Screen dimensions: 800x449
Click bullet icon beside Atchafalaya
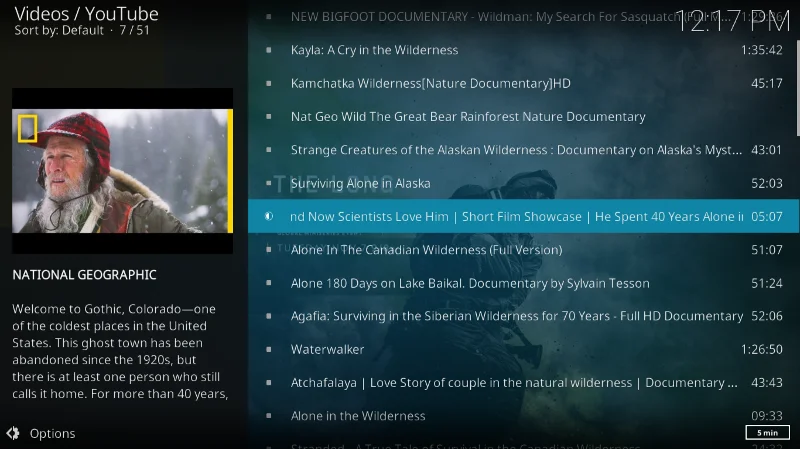269,383
